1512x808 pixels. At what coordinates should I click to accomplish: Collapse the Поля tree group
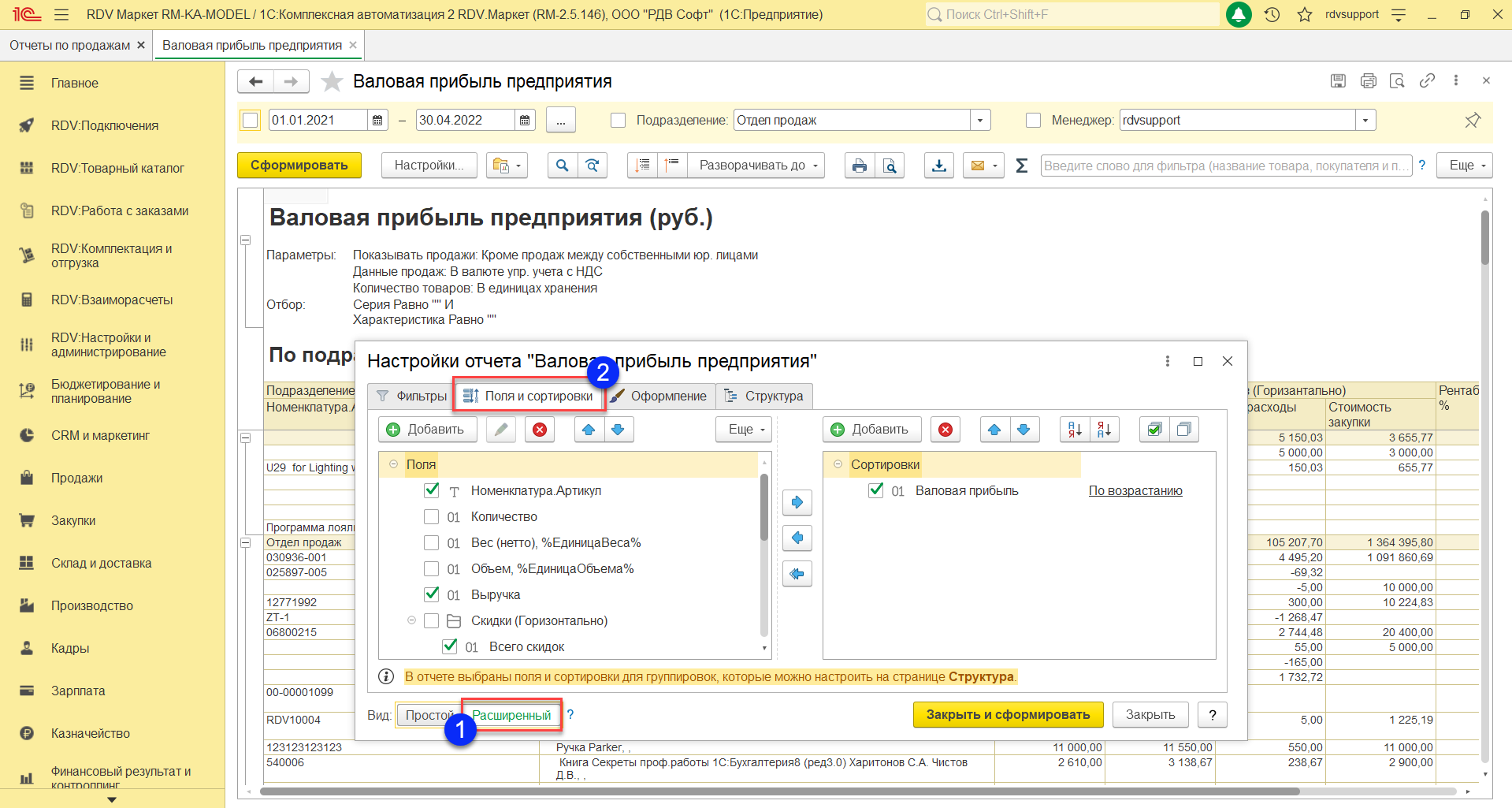[x=393, y=464]
